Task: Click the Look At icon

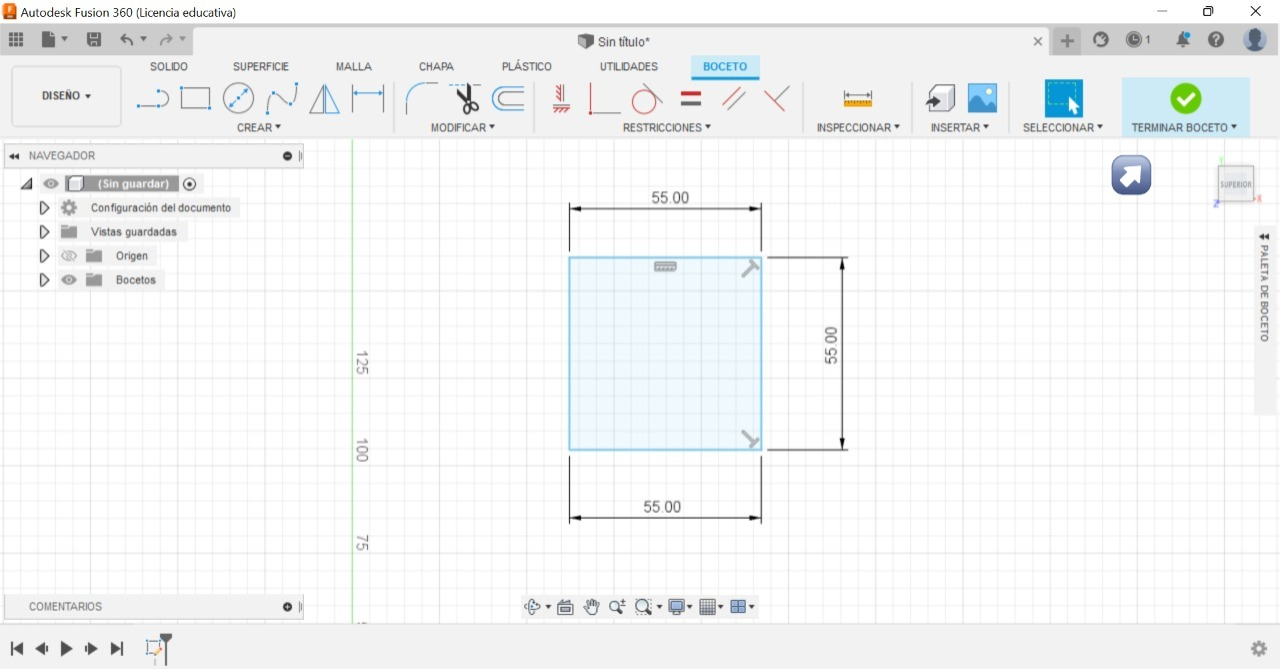Action: (565, 607)
